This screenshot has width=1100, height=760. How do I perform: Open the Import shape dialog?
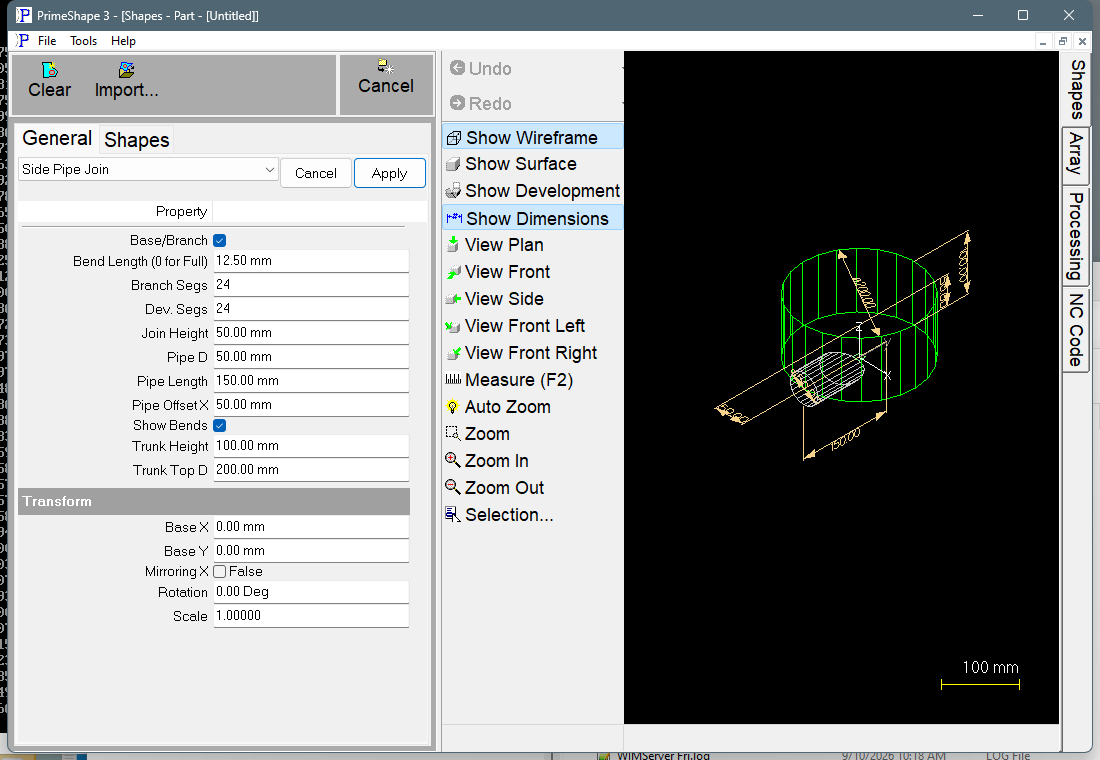click(126, 81)
